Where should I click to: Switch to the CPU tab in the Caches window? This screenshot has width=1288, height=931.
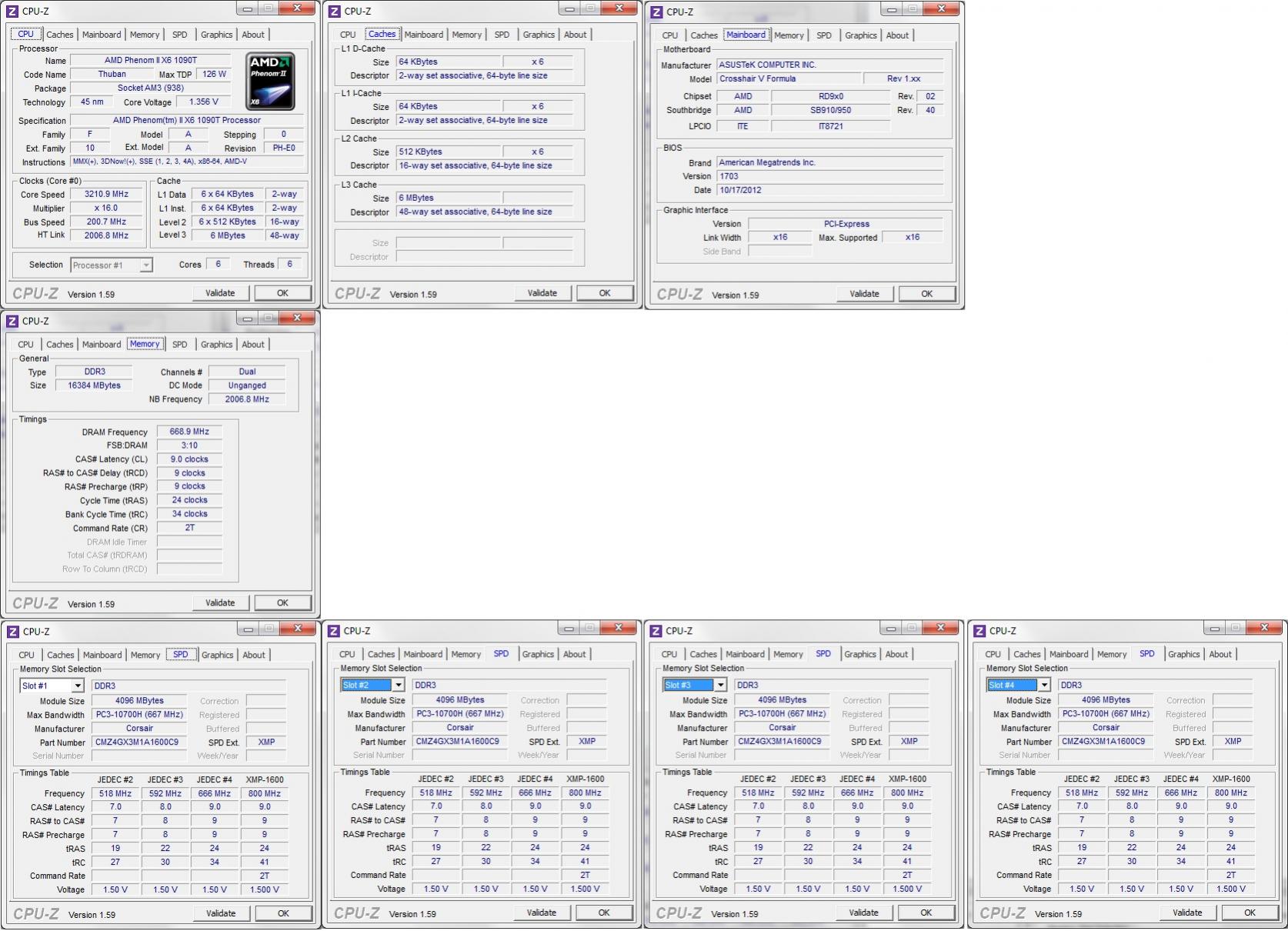[348, 35]
